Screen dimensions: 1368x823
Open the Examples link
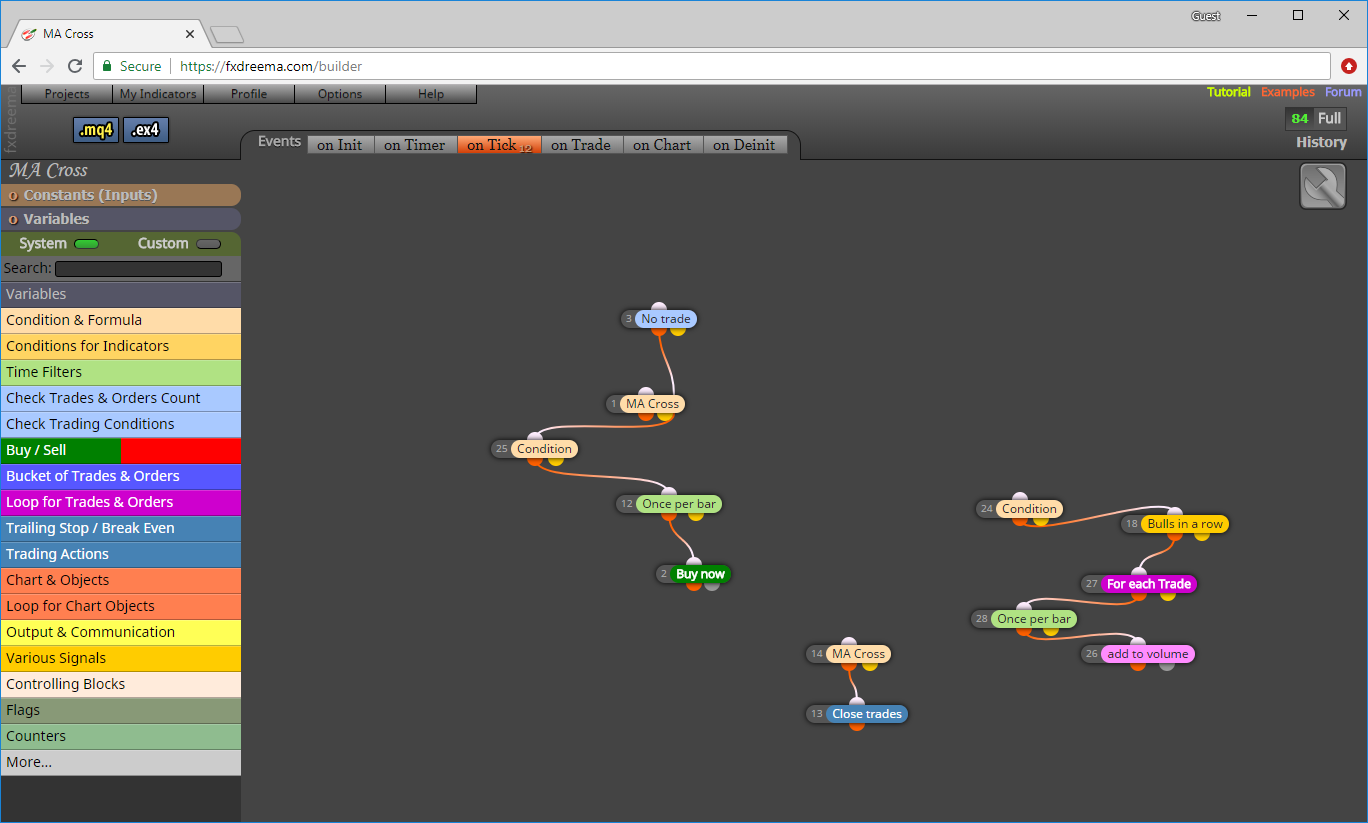(1287, 92)
